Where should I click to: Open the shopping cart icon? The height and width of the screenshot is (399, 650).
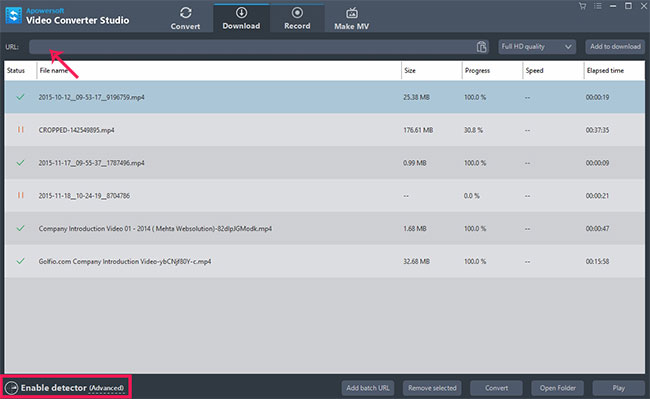582,6
